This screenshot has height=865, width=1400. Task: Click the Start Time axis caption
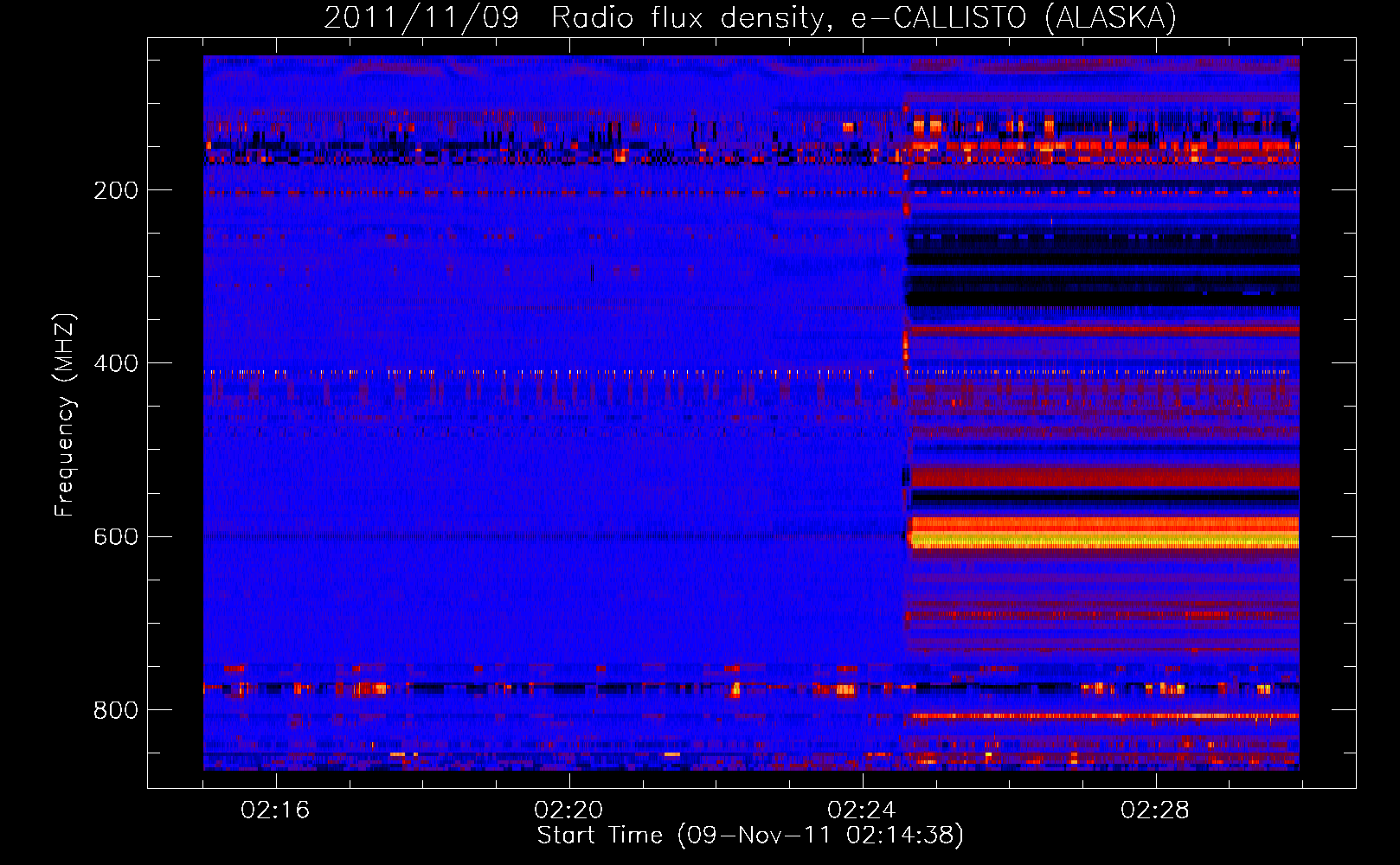(x=750, y=836)
